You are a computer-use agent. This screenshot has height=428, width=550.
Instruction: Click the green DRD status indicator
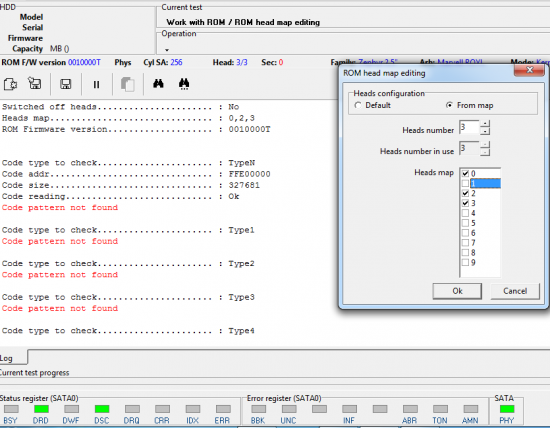tap(41, 409)
